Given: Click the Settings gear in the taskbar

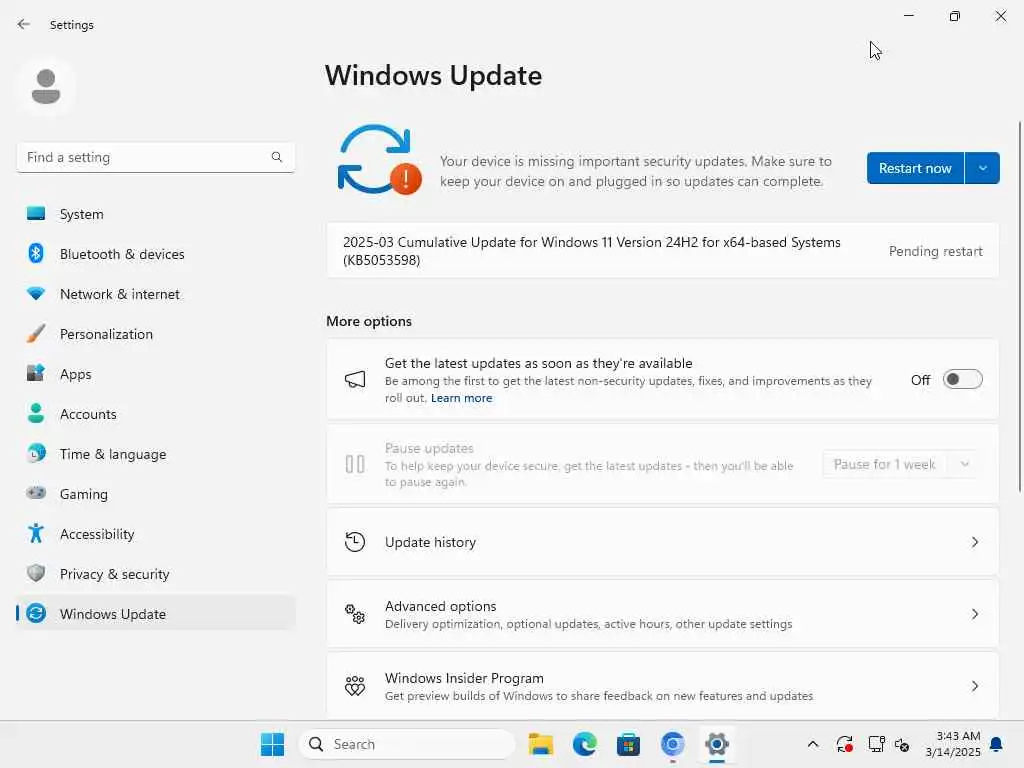Looking at the screenshot, I should point(716,744).
